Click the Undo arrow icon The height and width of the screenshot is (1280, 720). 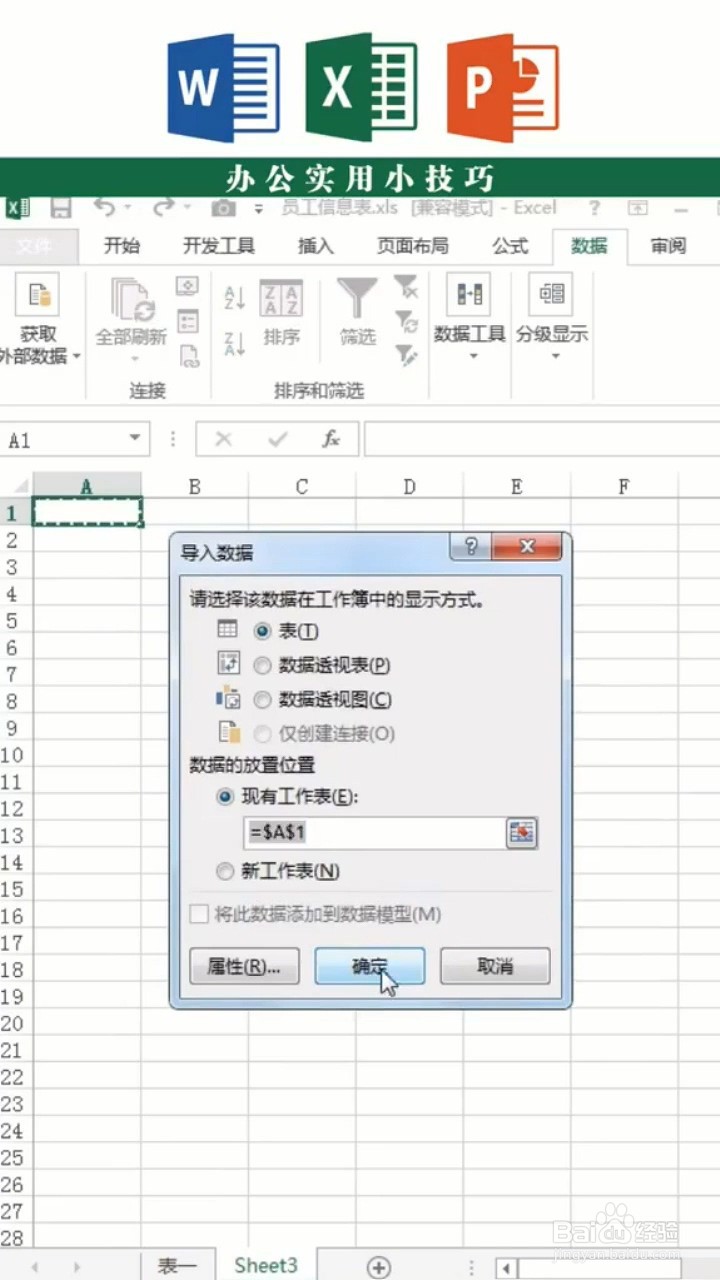pyautogui.click(x=104, y=207)
